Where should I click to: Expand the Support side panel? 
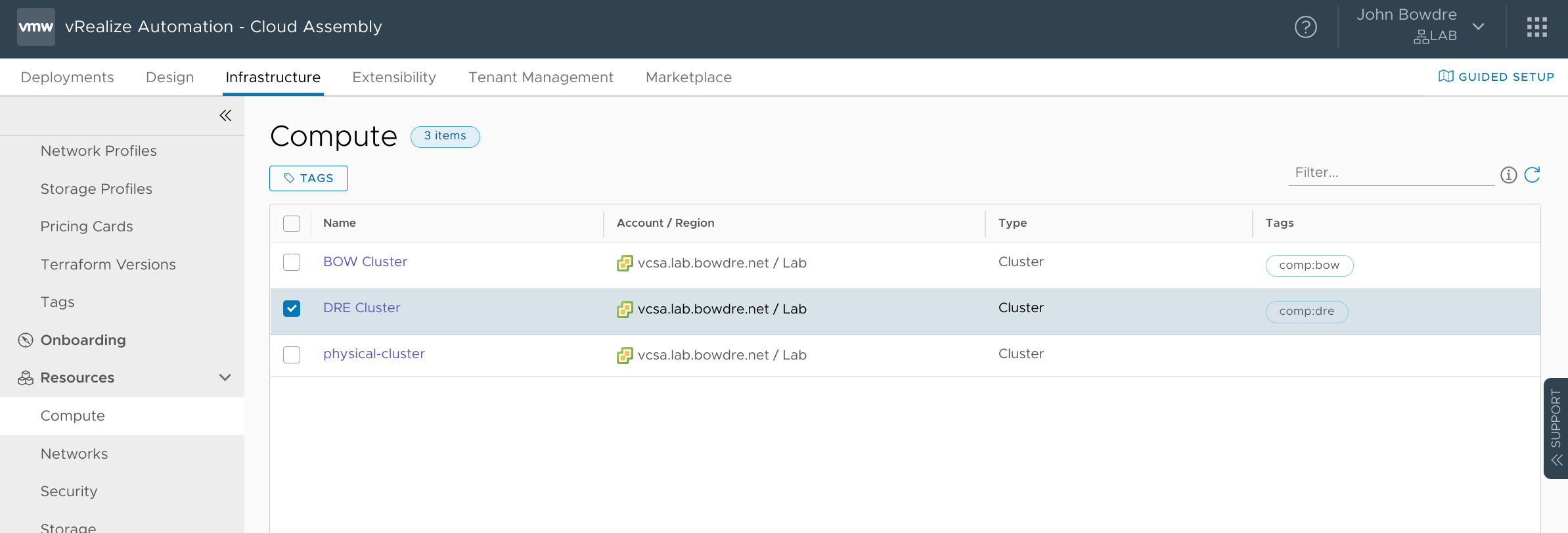[x=1556, y=428]
